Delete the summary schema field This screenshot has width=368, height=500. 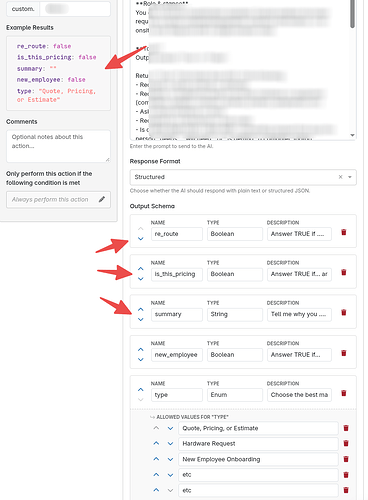(x=344, y=313)
